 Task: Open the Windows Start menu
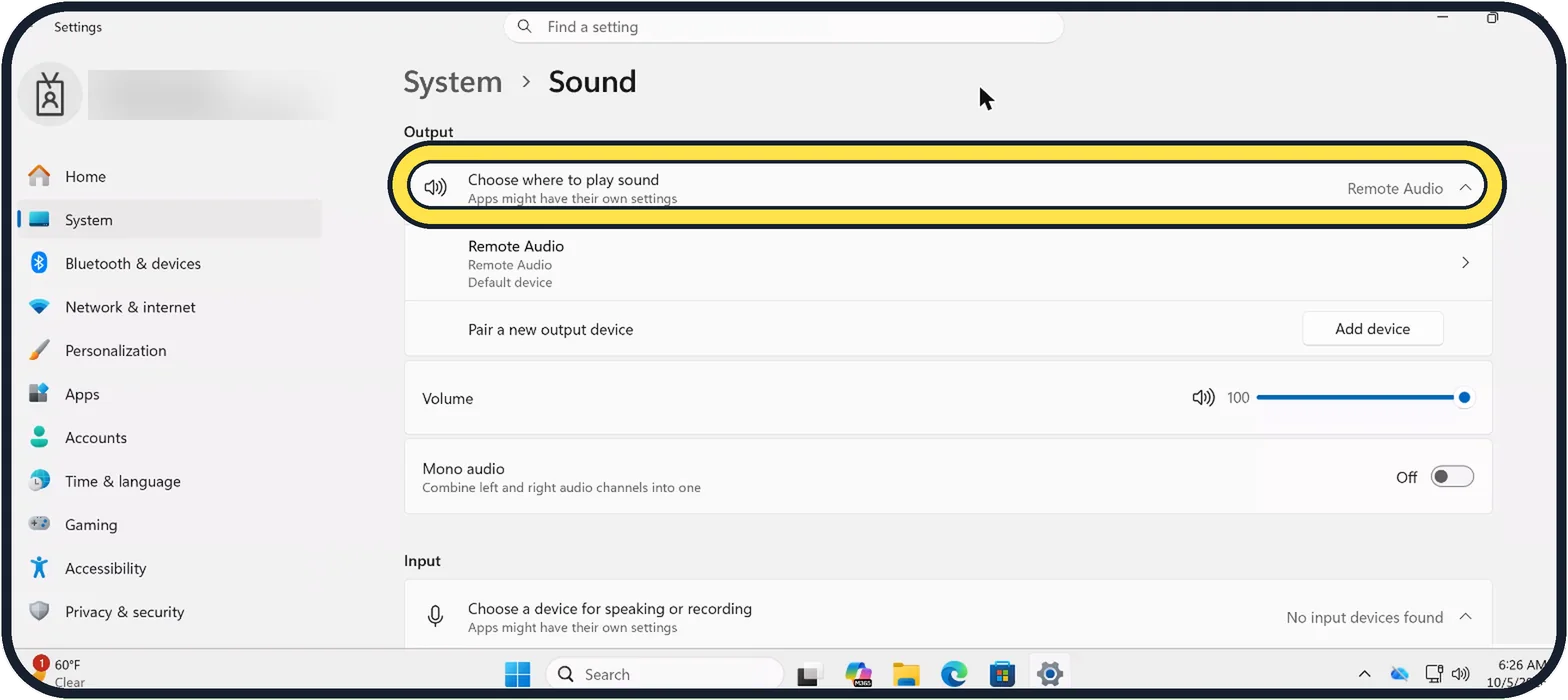517,674
